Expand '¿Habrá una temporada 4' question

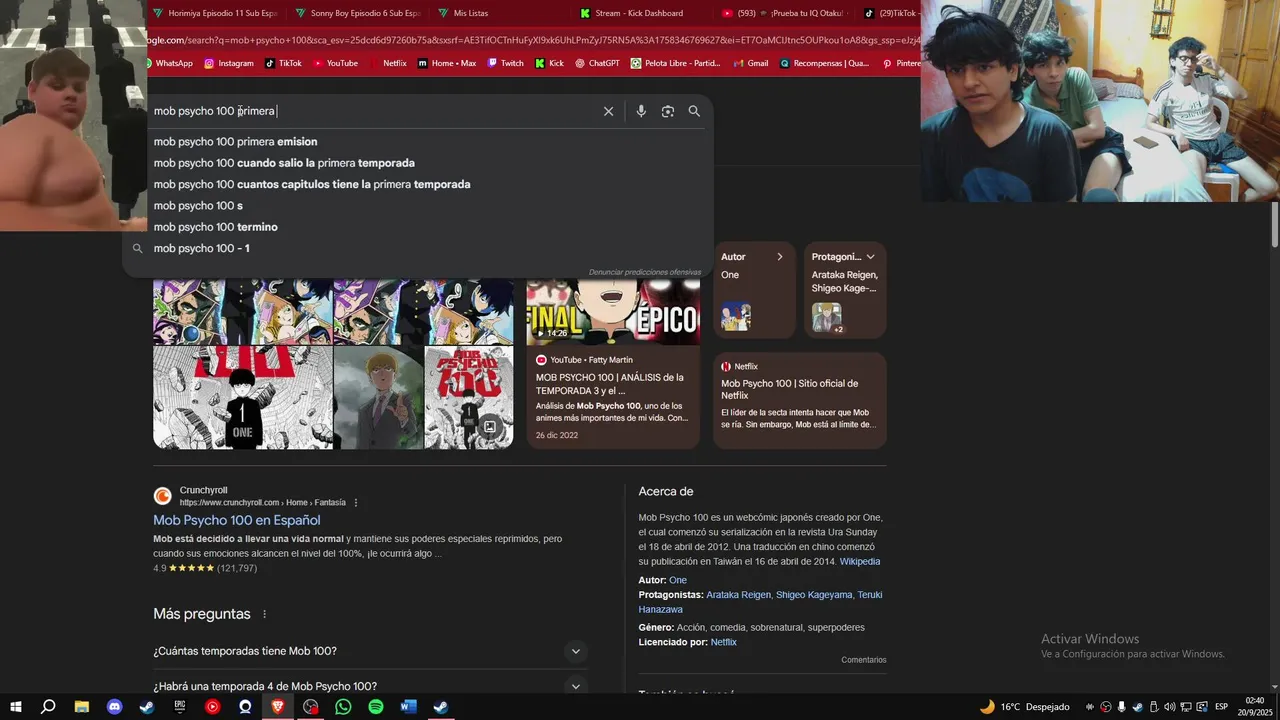[370, 686]
